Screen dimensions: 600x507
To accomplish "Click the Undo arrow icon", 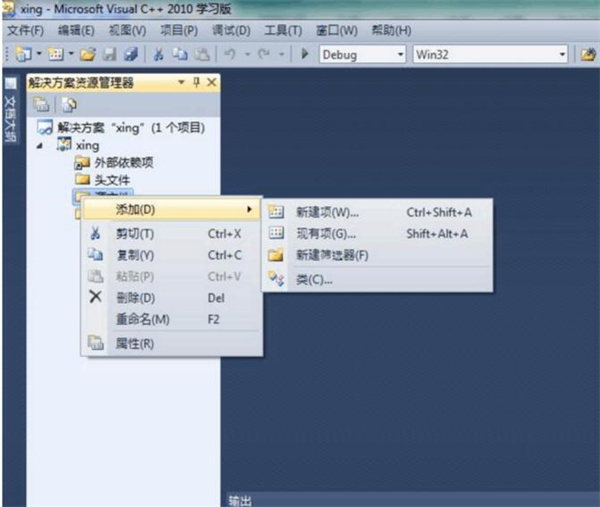I will point(230,54).
